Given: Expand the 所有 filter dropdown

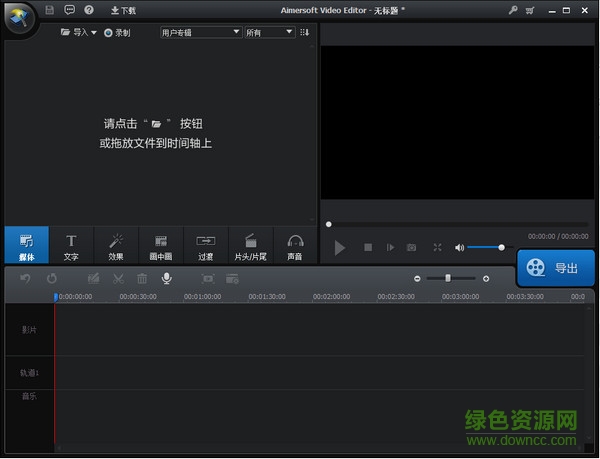Looking at the screenshot, I should click(x=269, y=32).
